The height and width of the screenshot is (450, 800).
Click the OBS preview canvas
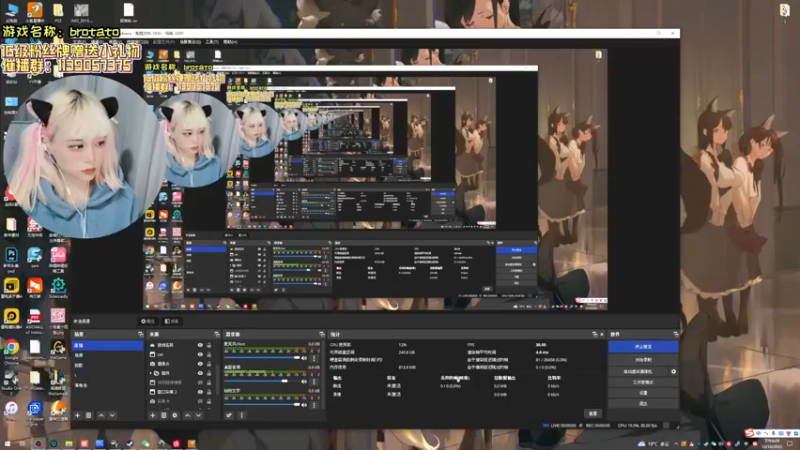[x=375, y=180]
